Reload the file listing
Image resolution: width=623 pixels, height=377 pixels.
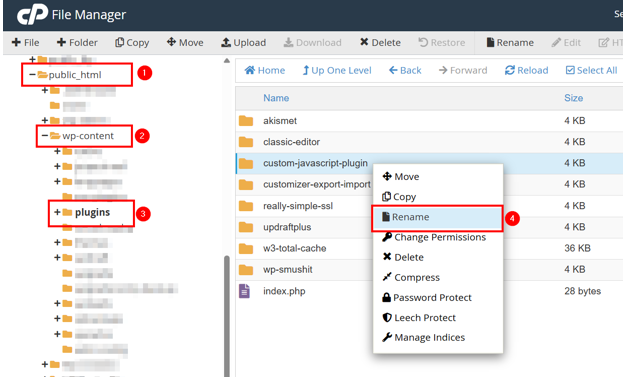tap(526, 70)
